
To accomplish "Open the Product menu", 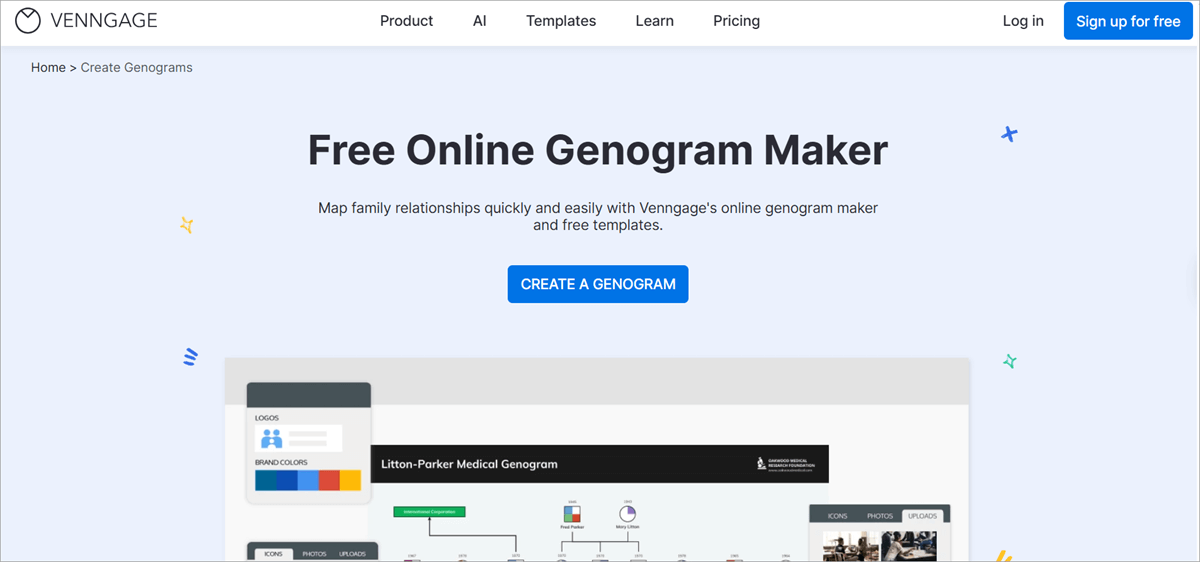I will coord(406,21).
